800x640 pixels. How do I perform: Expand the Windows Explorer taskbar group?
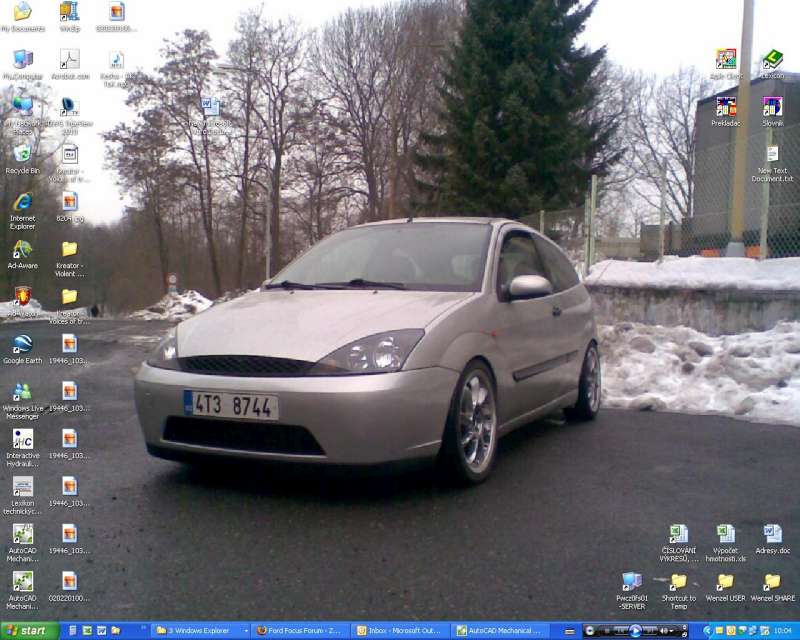pyautogui.click(x=200, y=631)
